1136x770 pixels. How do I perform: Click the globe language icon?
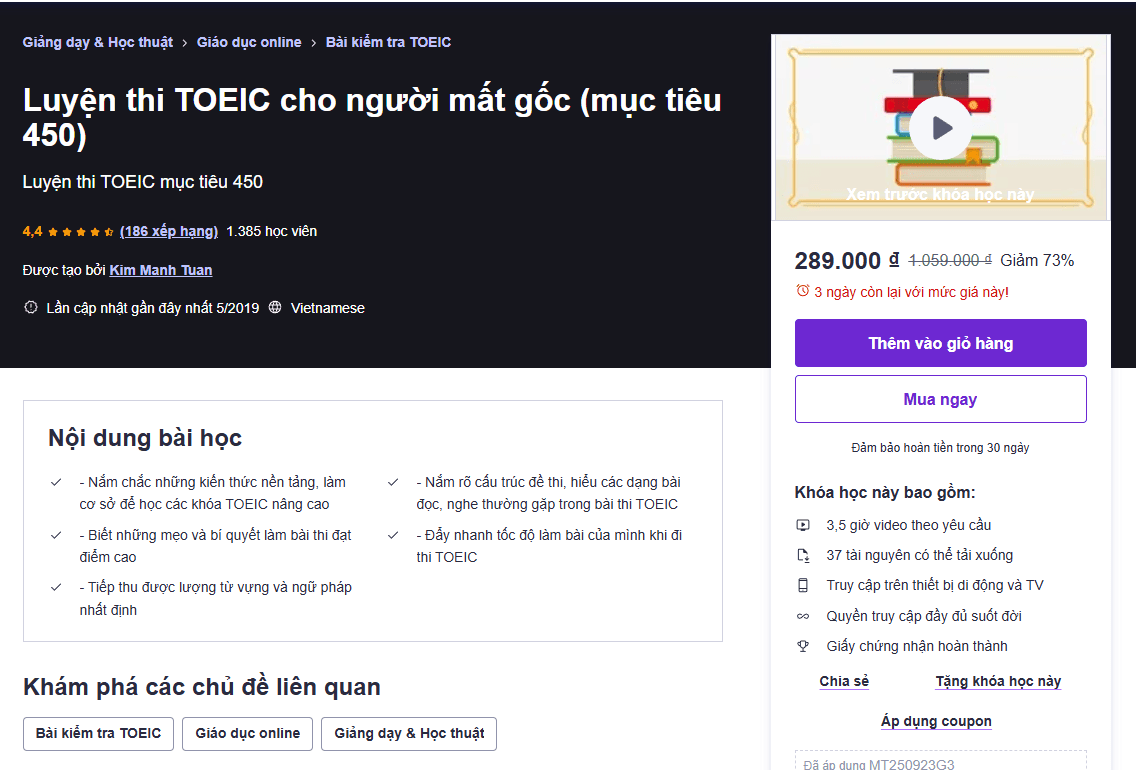[275, 307]
